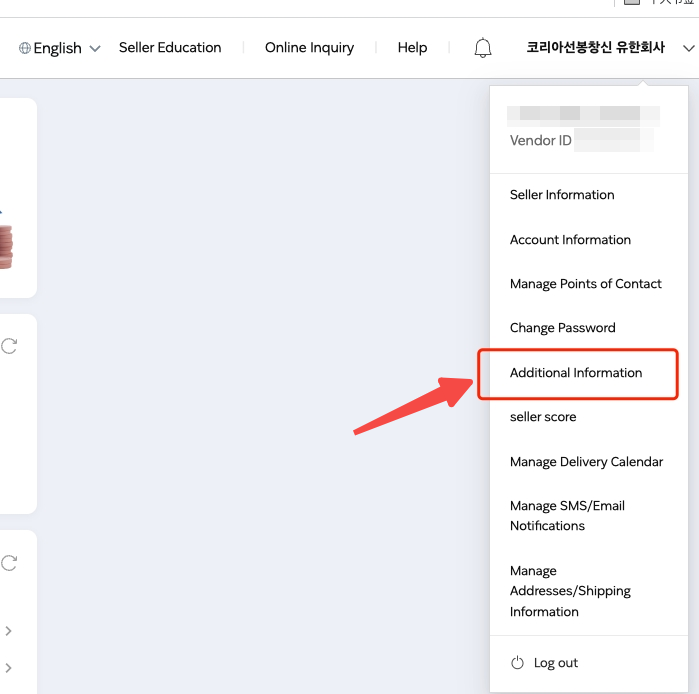This screenshot has height=694, width=699.
Task: Go to Online Inquiry
Action: pos(310,47)
